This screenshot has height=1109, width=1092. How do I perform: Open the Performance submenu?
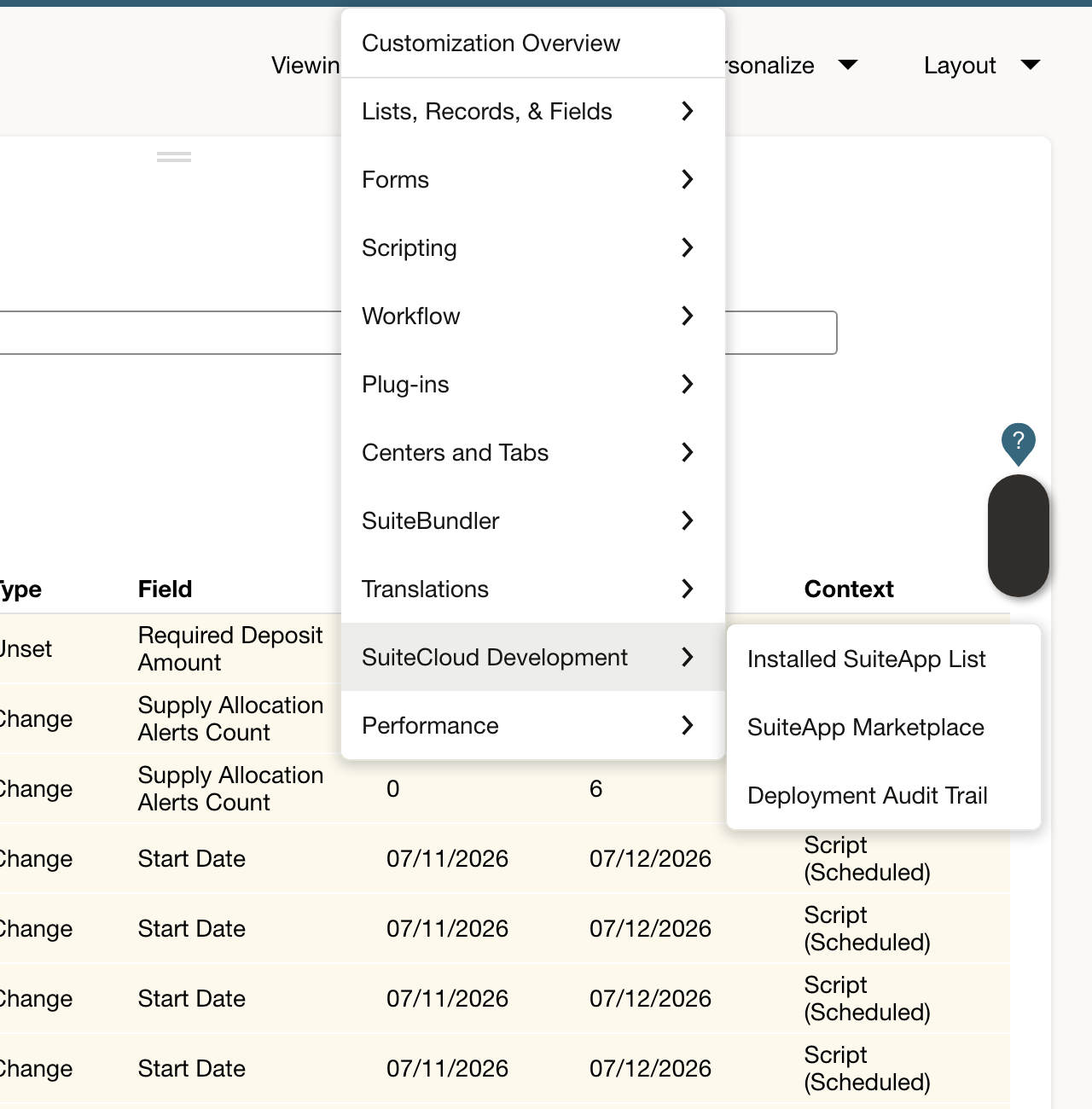(533, 726)
